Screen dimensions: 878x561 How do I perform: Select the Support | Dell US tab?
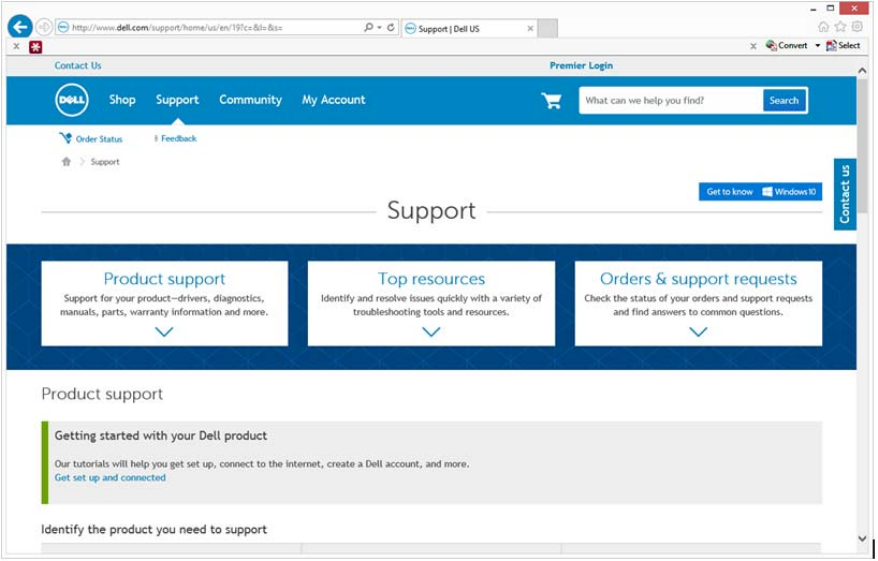click(x=469, y=29)
